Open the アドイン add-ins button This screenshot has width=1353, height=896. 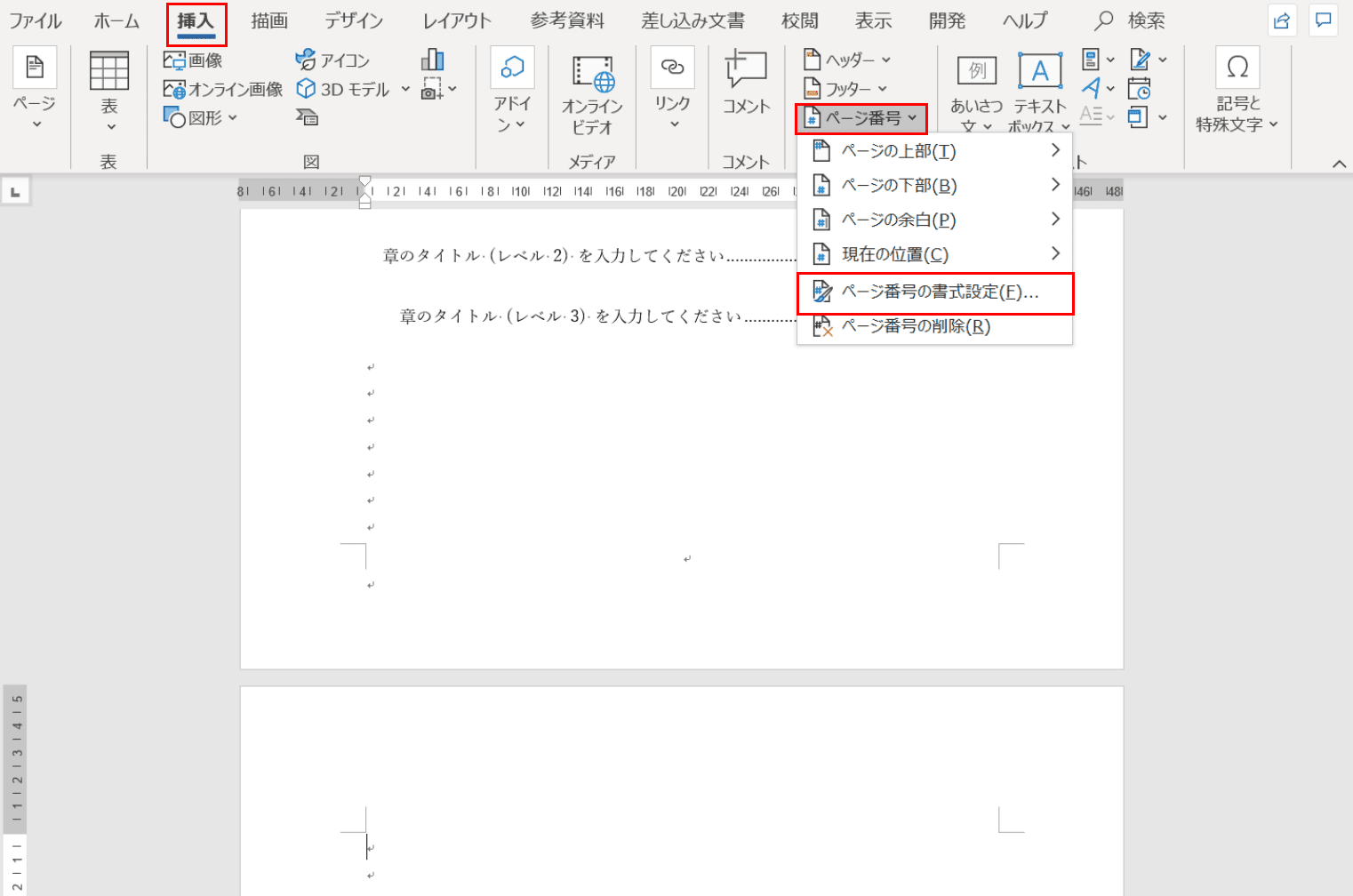click(x=512, y=90)
